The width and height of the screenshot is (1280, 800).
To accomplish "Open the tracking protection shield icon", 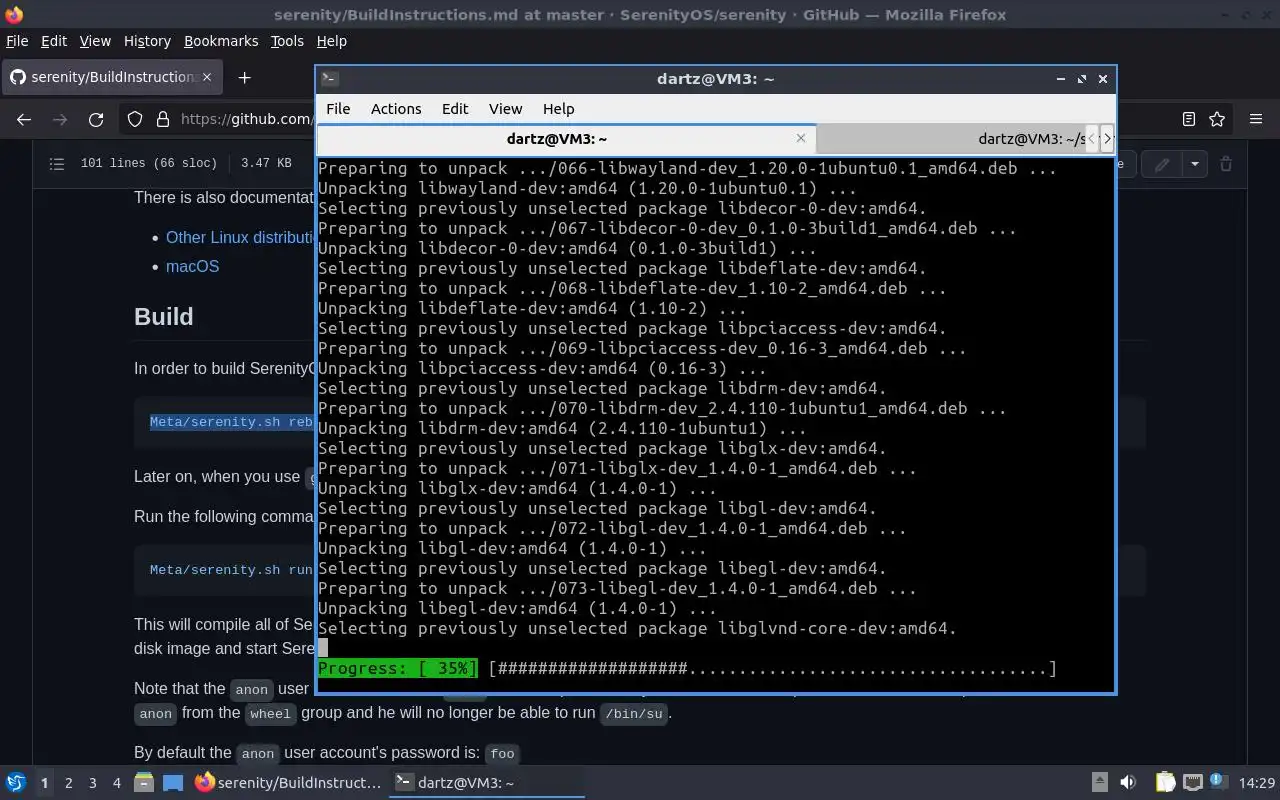I will click(x=135, y=119).
